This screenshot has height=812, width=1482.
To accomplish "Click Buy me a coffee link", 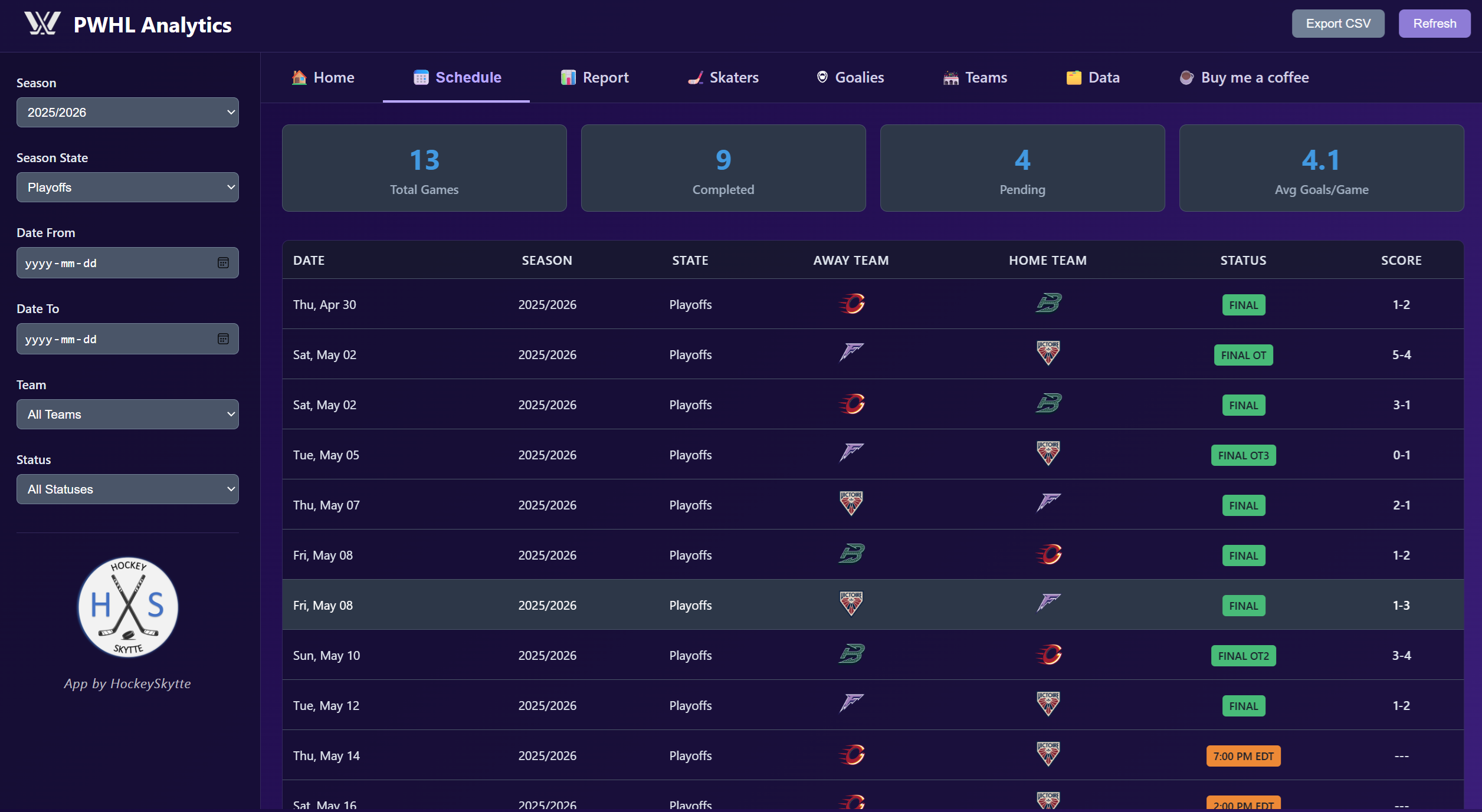I will coord(1244,77).
